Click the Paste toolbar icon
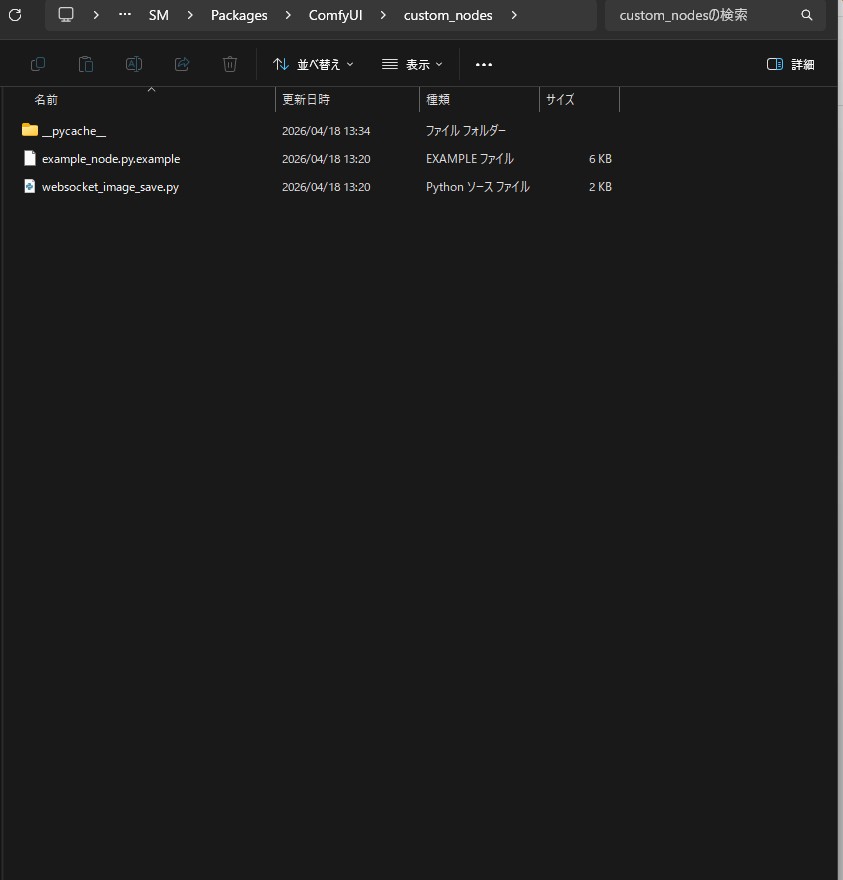The width and height of the screenshot is (843, 880). point(86,64)
